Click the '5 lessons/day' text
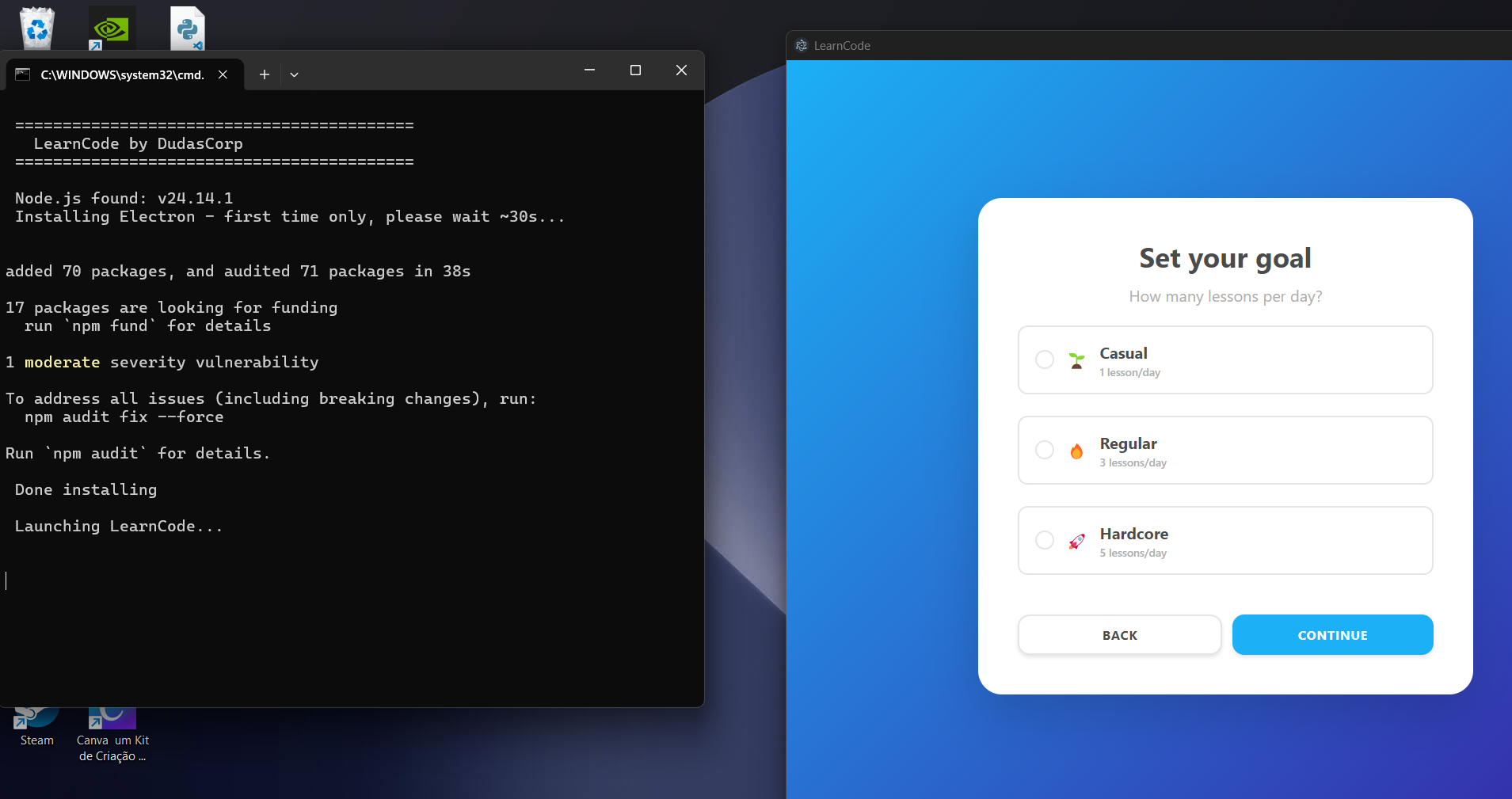The width and height of the screenshot is (1512, 799). 1133,554
